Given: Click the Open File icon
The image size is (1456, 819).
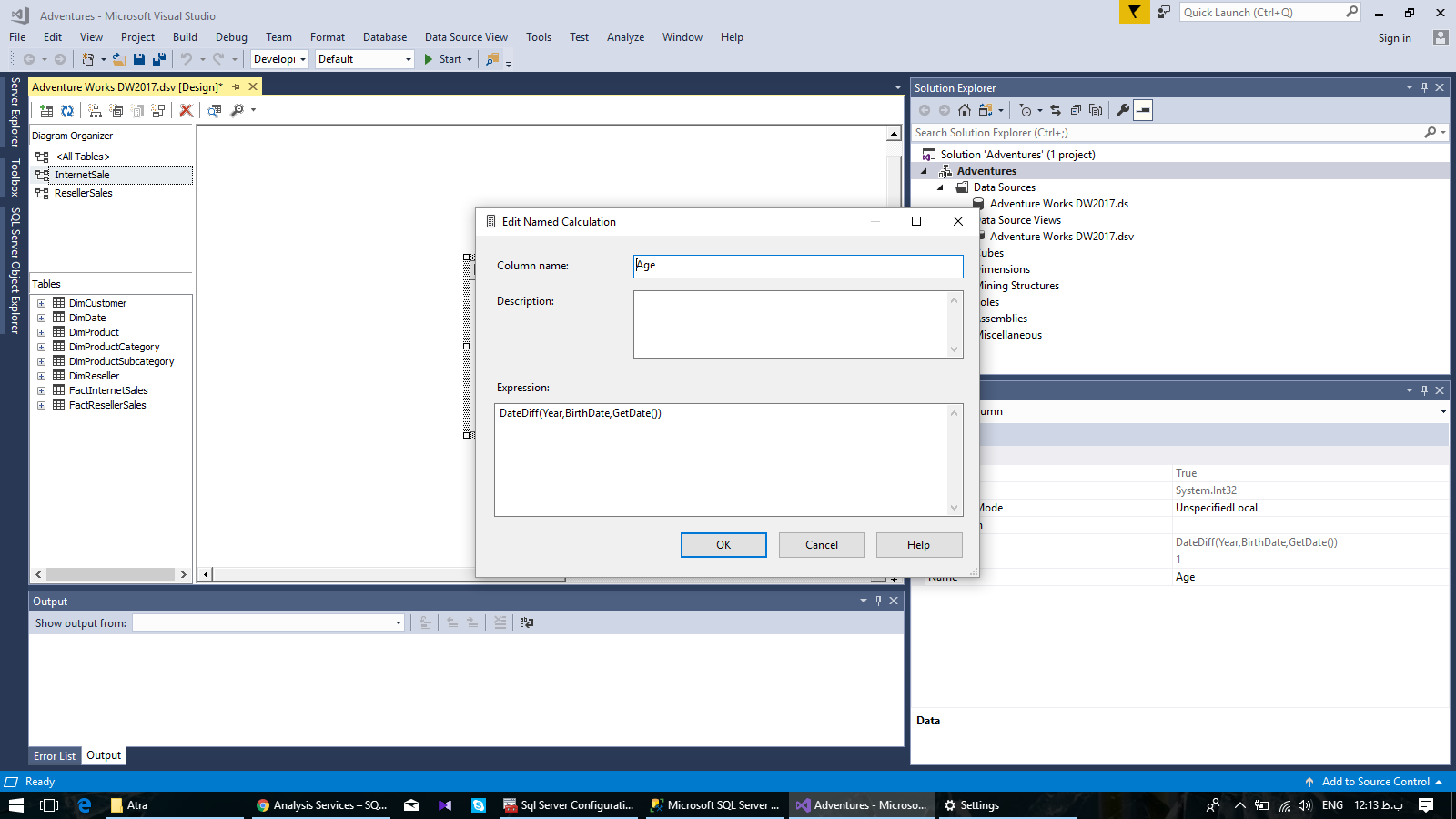Looking at the screenshot, I should click(118, 59).
